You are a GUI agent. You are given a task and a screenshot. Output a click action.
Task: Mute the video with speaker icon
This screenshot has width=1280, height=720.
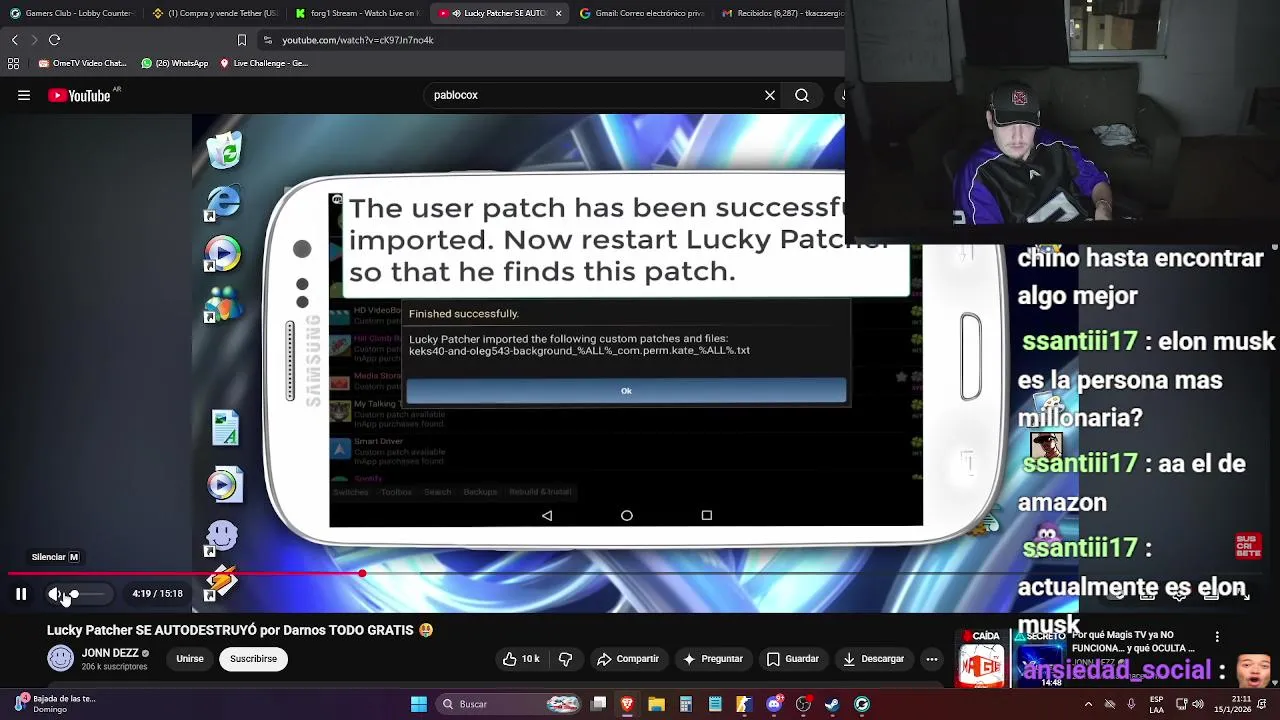pos(55,594)
